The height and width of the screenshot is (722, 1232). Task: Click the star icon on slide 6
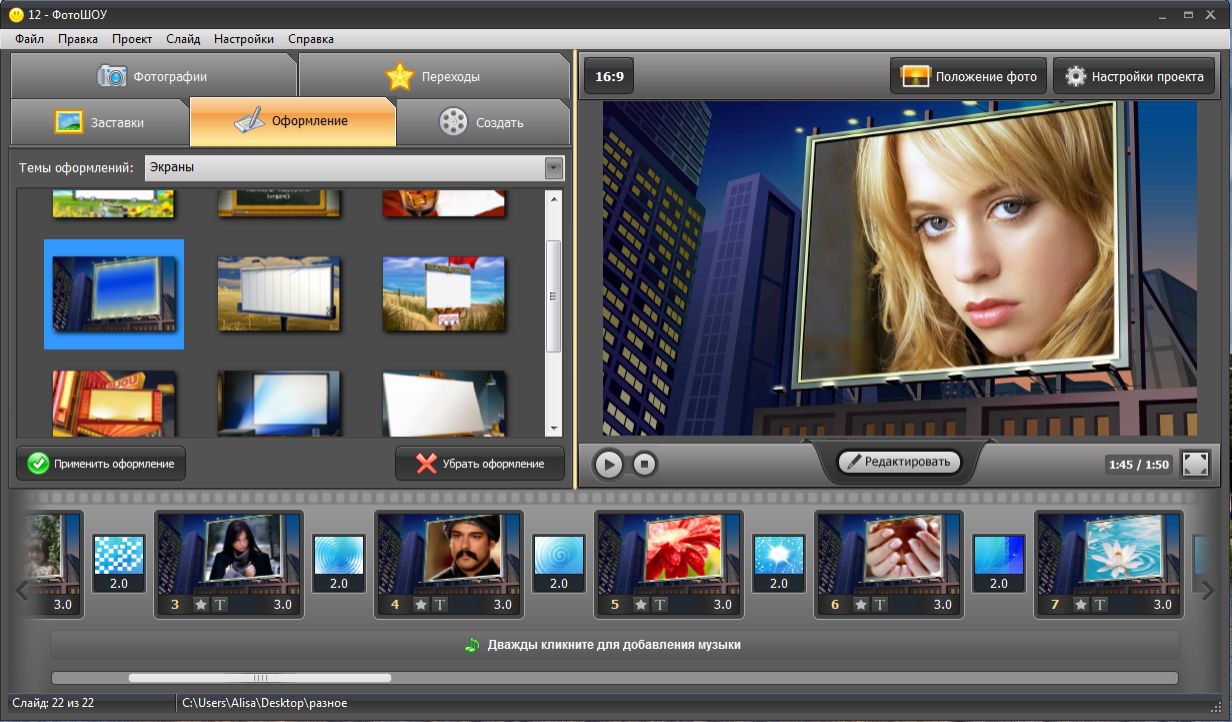point(861,604)
